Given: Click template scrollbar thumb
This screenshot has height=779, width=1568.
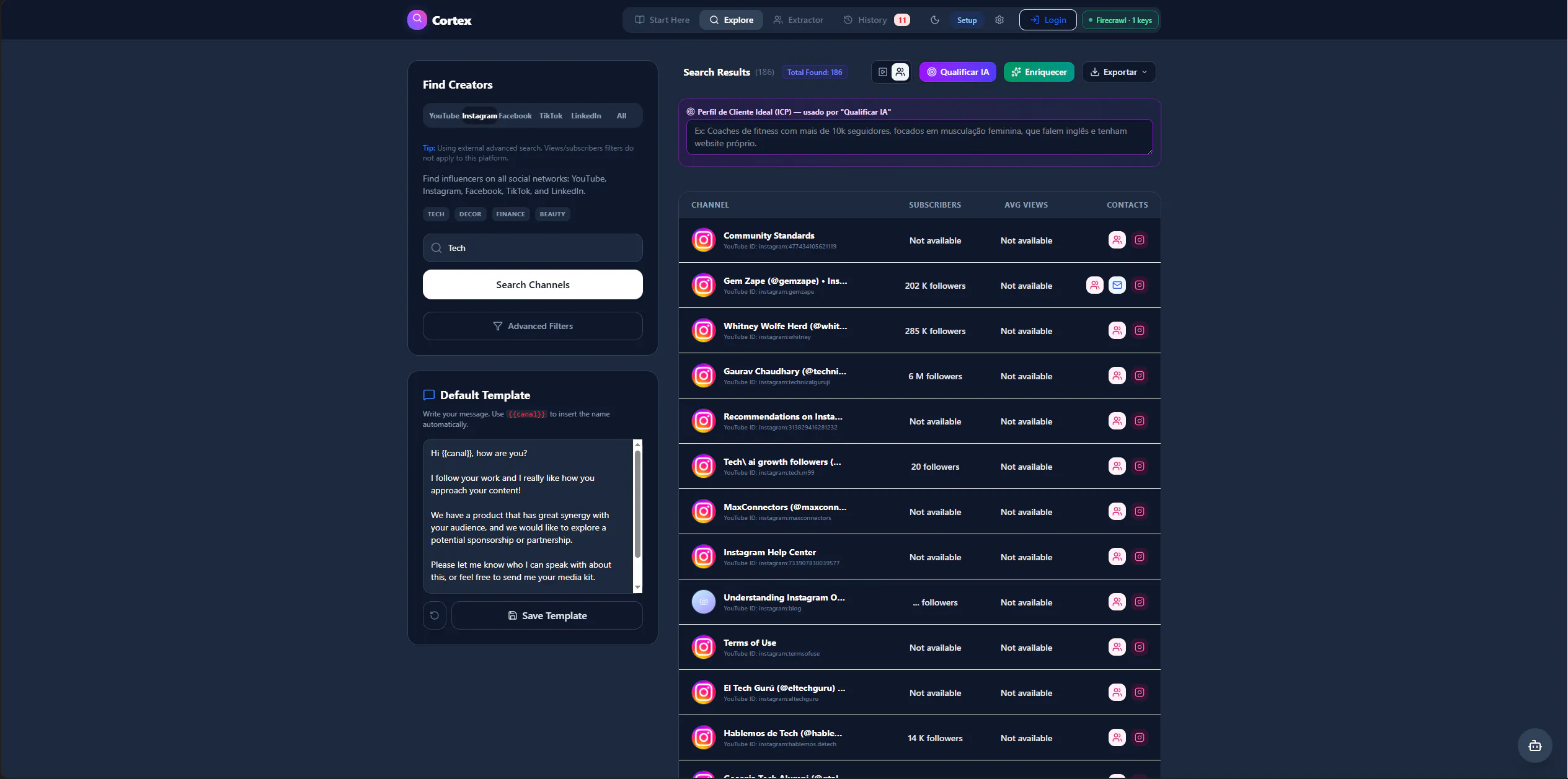Looking at the screenshot, I should coord(637,504).
